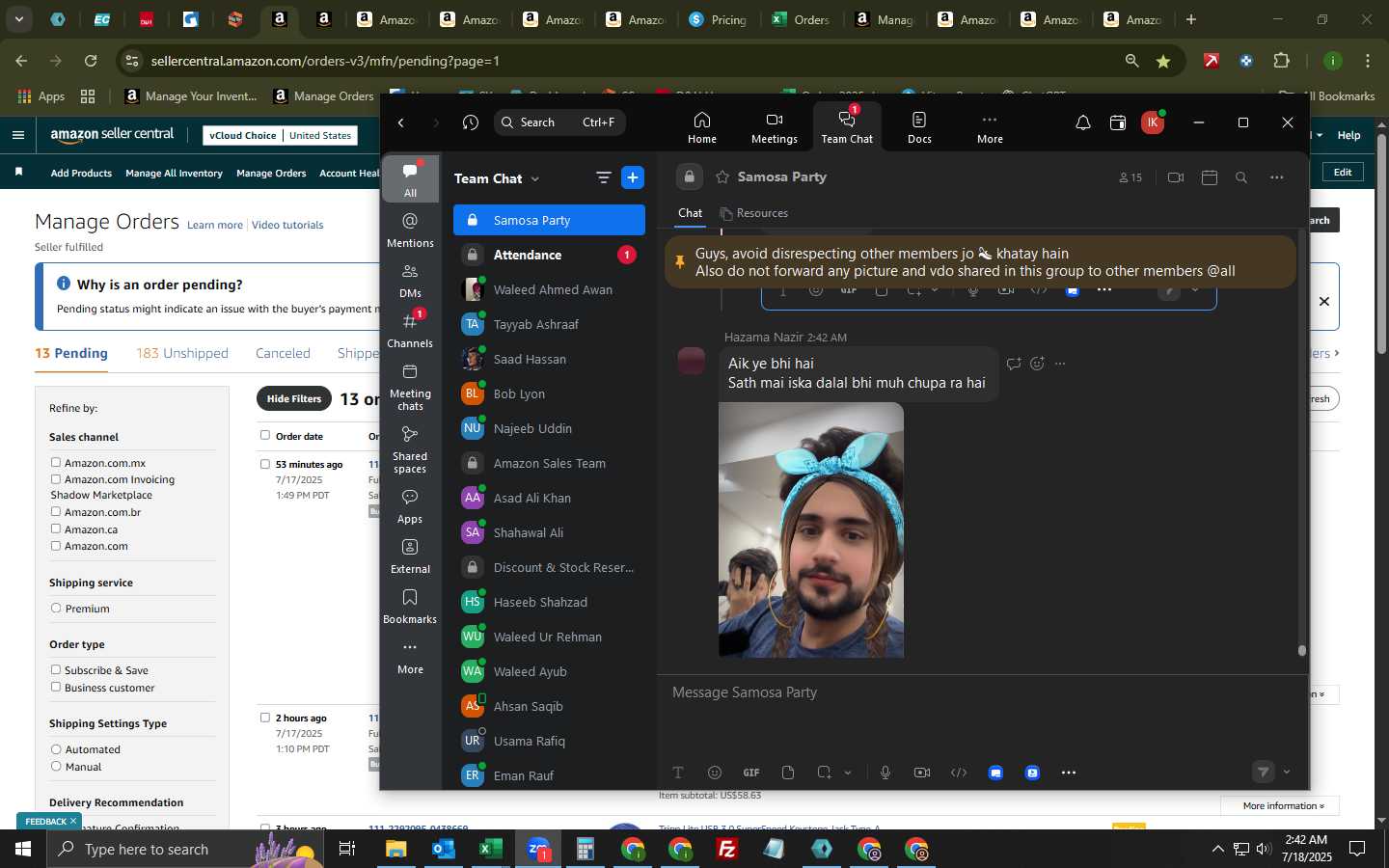
Task: Open the Zoom Home tab
Action: (701, 126)
